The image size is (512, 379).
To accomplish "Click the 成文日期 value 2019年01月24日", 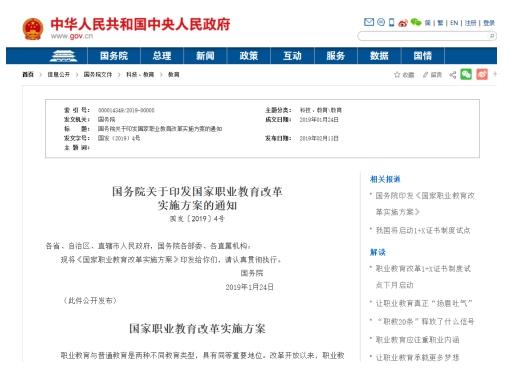I will point(319,119).
